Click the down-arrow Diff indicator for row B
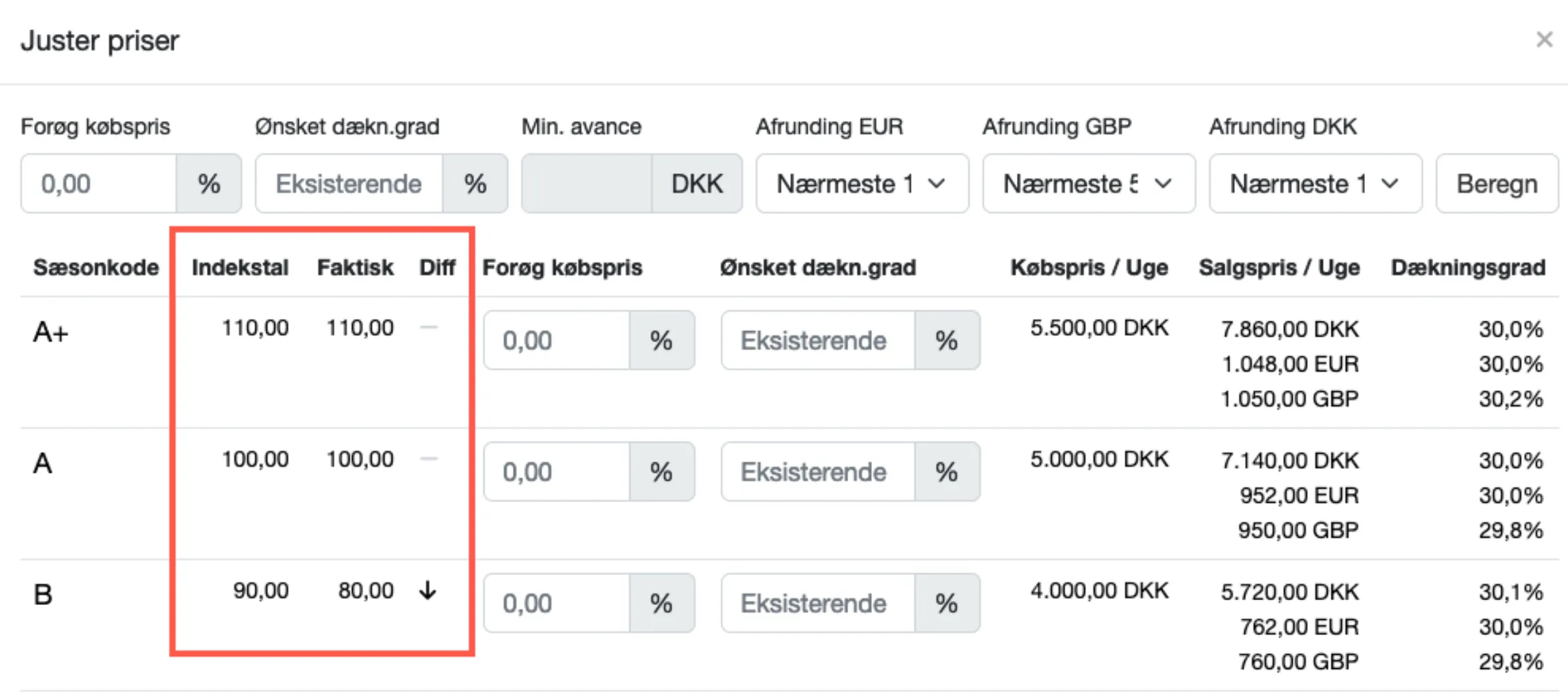This screenshot has height=699, width=1568. point(428,591)
